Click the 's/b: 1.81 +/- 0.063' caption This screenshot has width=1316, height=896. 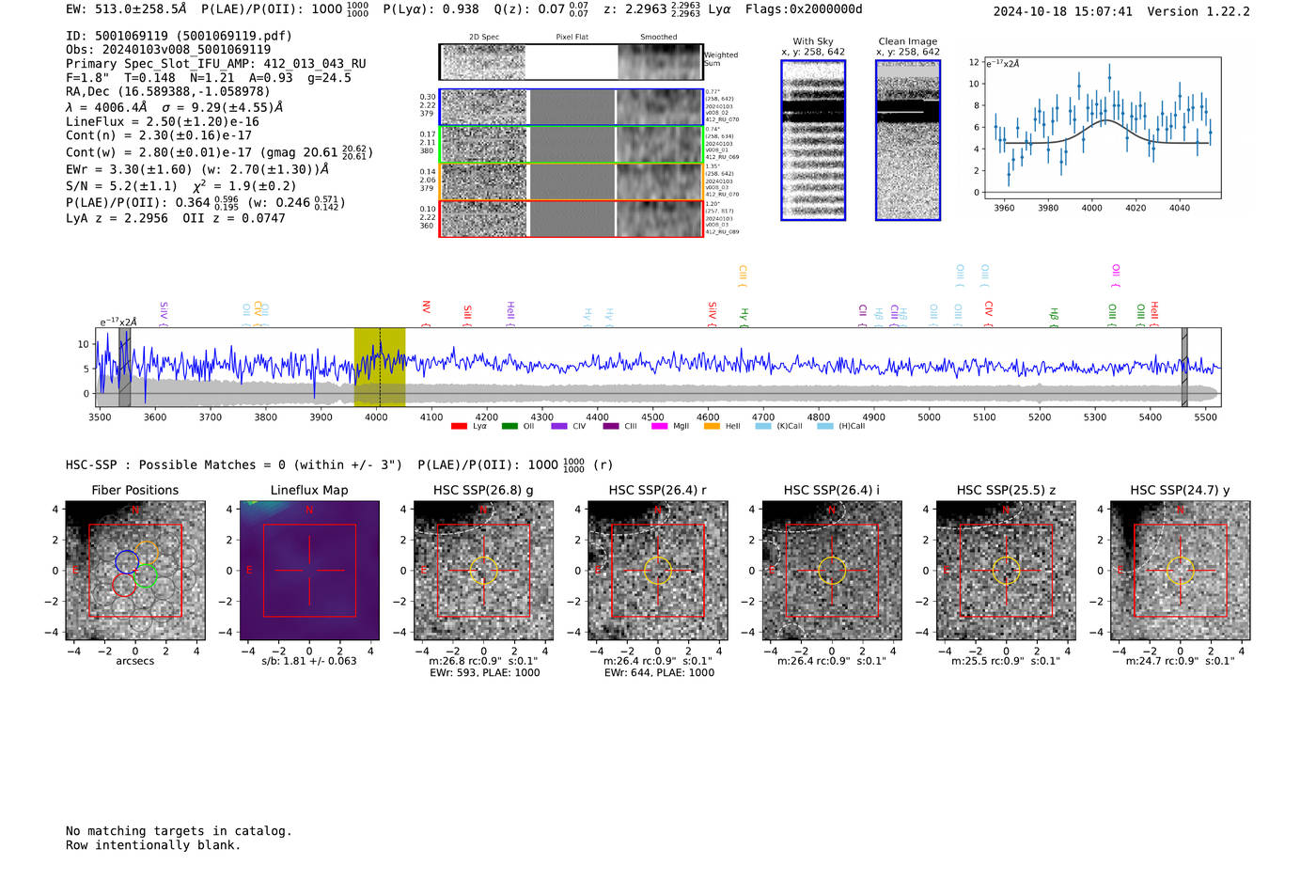click(309, 661)
